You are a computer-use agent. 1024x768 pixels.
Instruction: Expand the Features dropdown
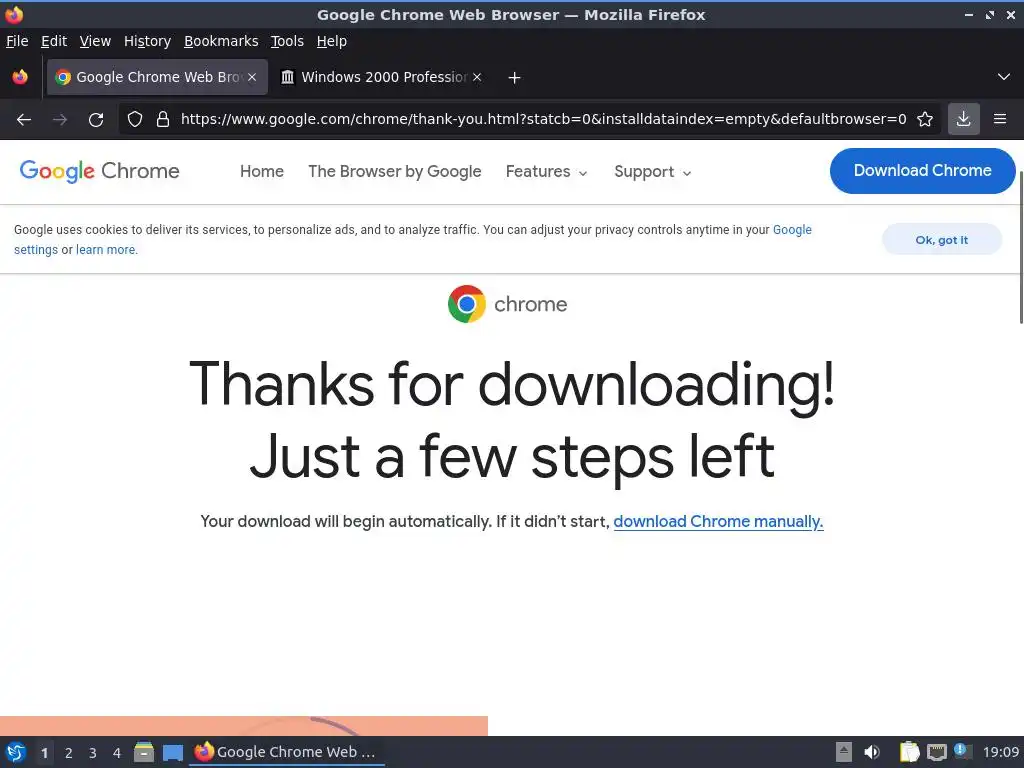547,172
